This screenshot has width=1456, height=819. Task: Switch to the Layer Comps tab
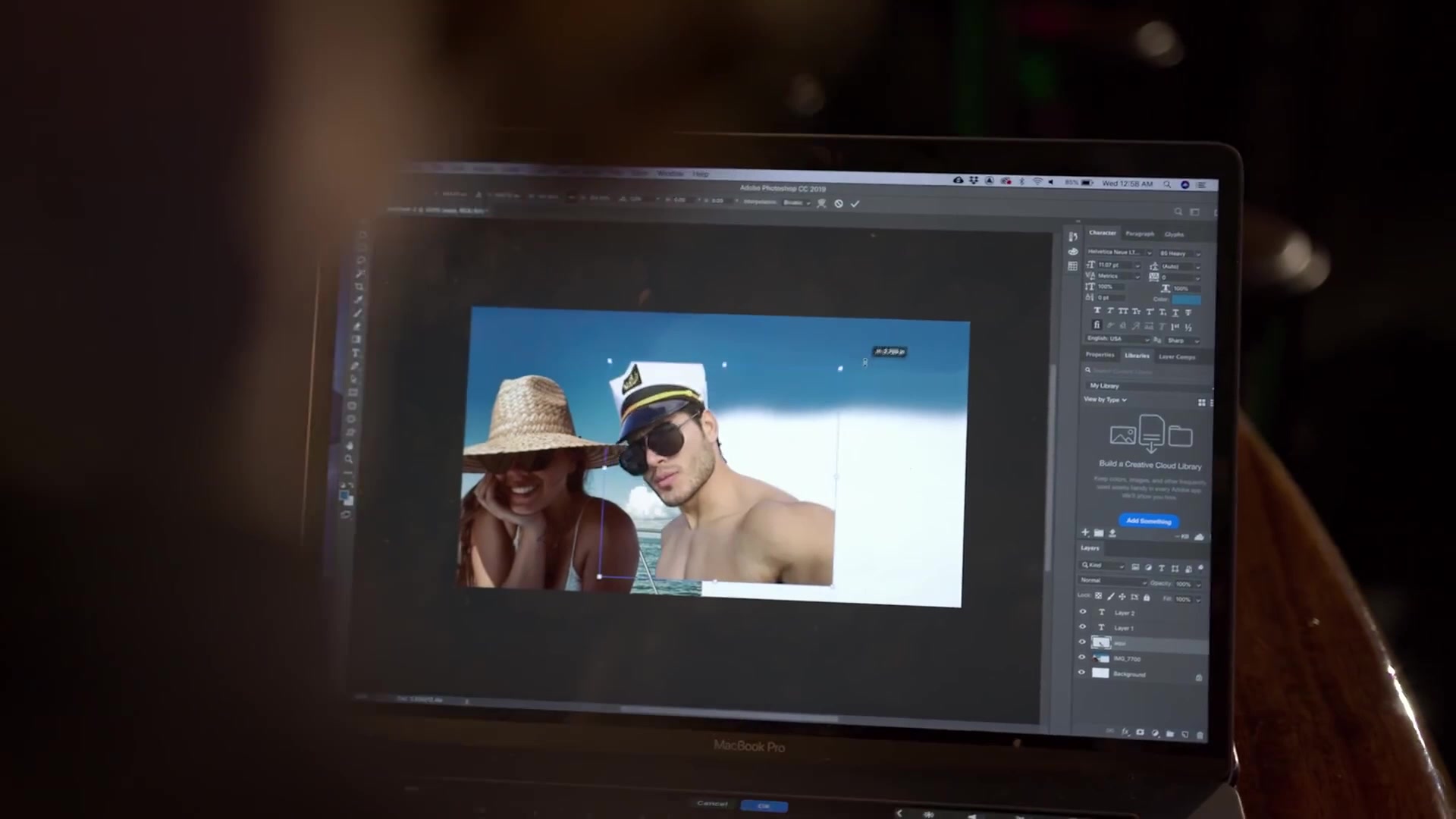[1177, 356]
